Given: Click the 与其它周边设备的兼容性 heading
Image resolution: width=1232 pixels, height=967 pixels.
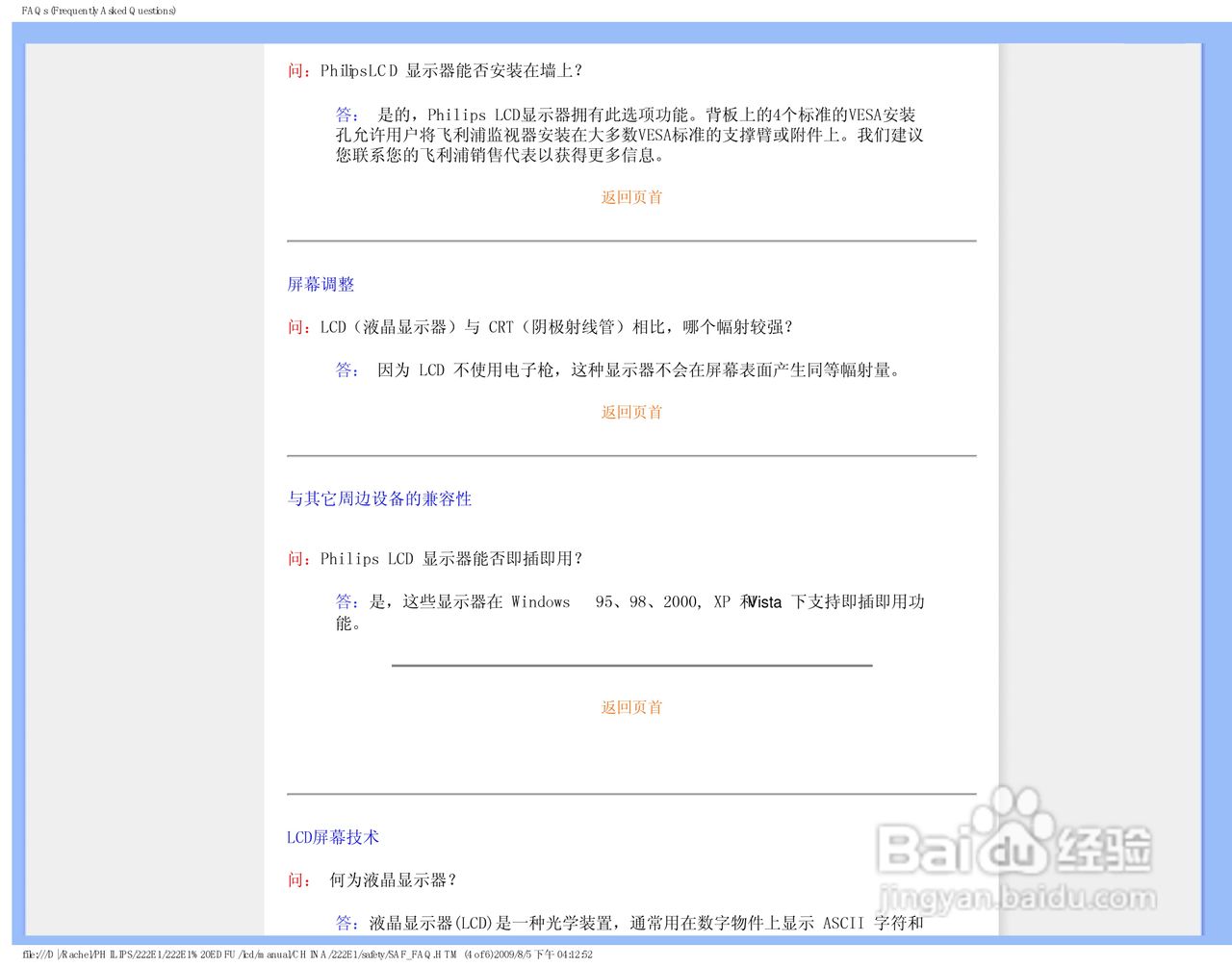Looking at the screenshot, I should pyautogui.click(x=379, y=498).
